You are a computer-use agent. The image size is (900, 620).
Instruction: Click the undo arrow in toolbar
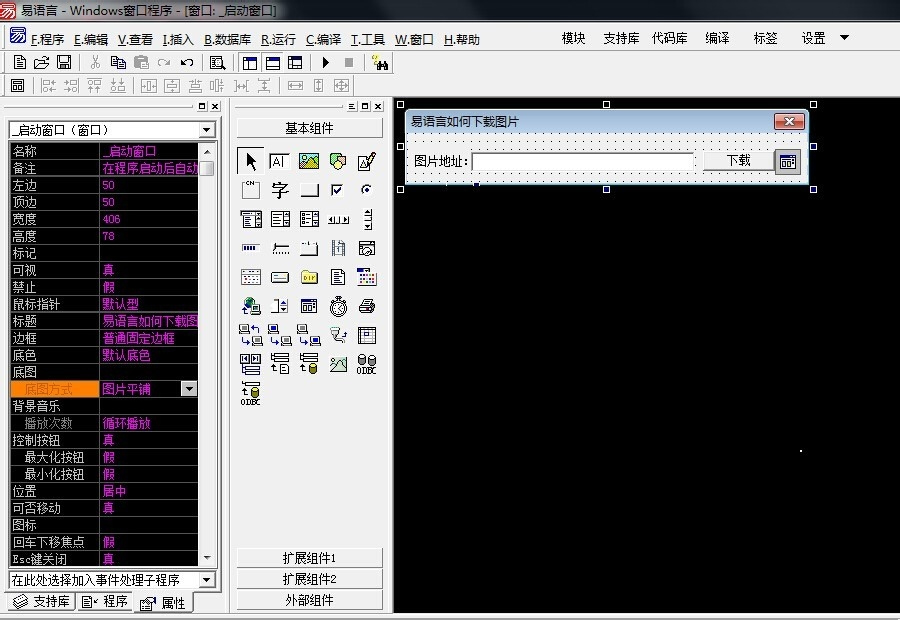click(187, 62)
